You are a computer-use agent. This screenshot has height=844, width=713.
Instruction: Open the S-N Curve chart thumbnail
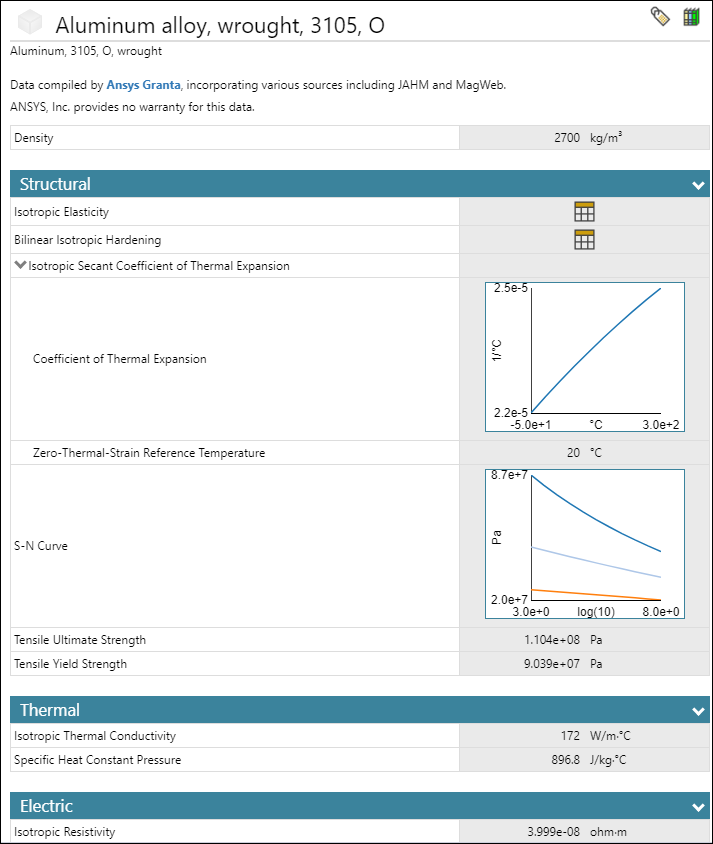tap(584, 545)
